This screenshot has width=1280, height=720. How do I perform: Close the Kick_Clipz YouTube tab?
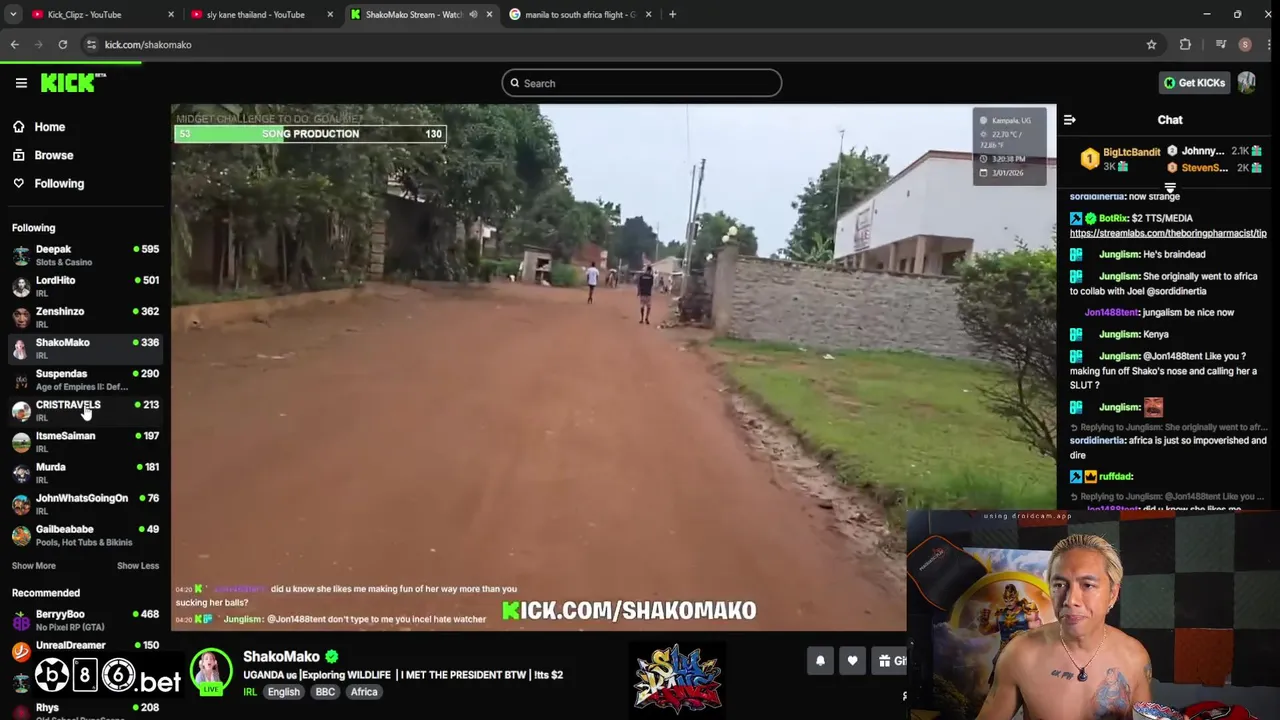[x=170, y=14]
